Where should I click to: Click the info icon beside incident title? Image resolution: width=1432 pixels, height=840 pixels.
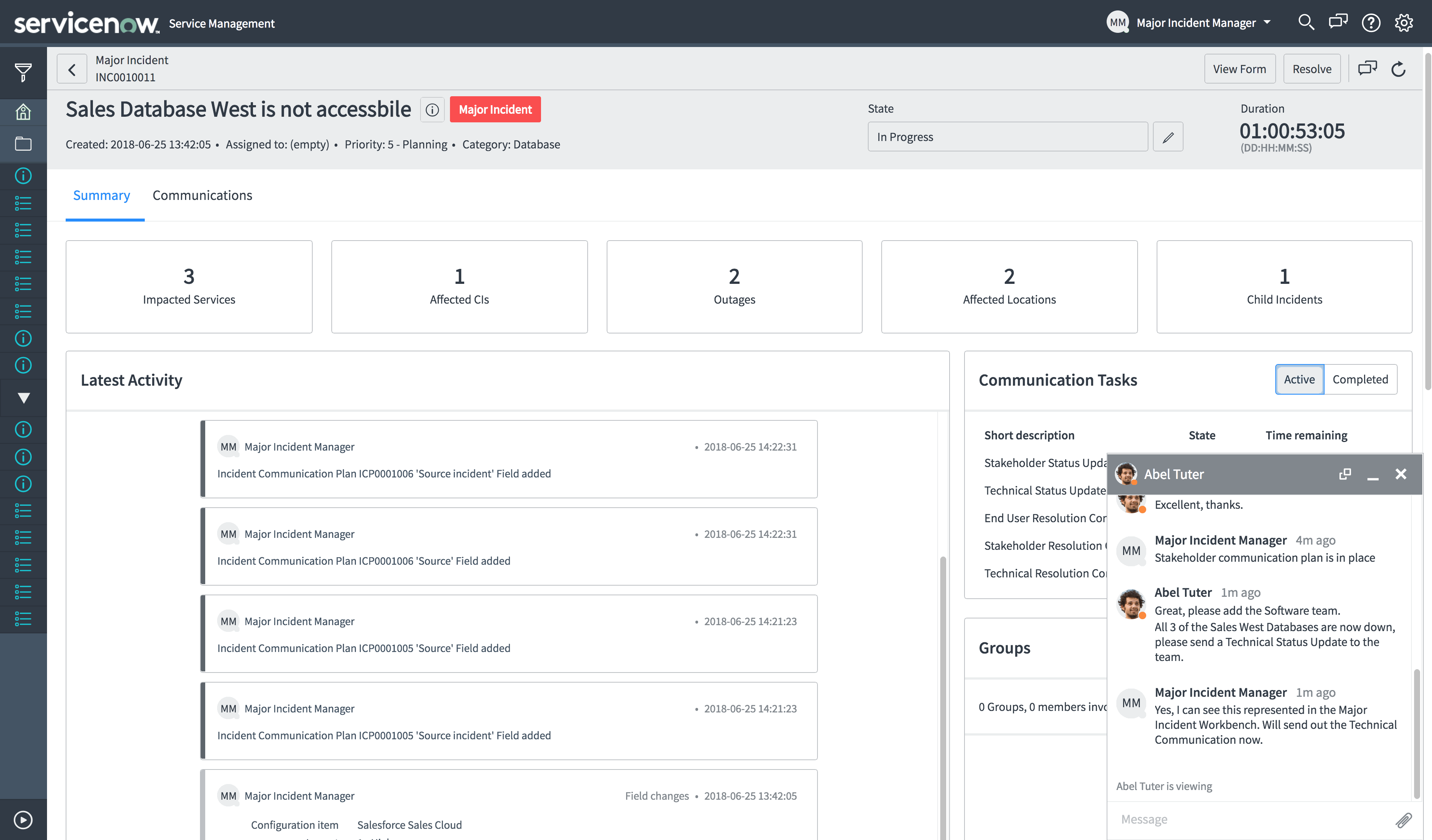(432, 110)
